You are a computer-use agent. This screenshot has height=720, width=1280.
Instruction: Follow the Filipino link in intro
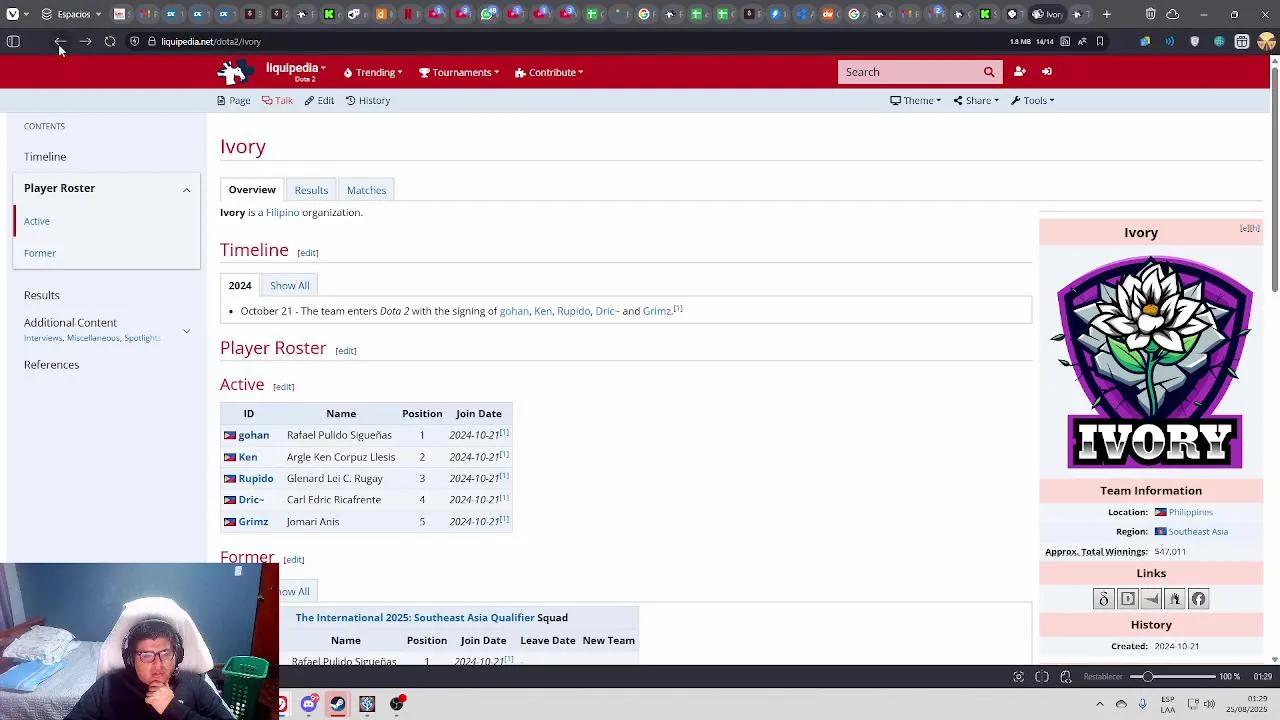[282, 212]
